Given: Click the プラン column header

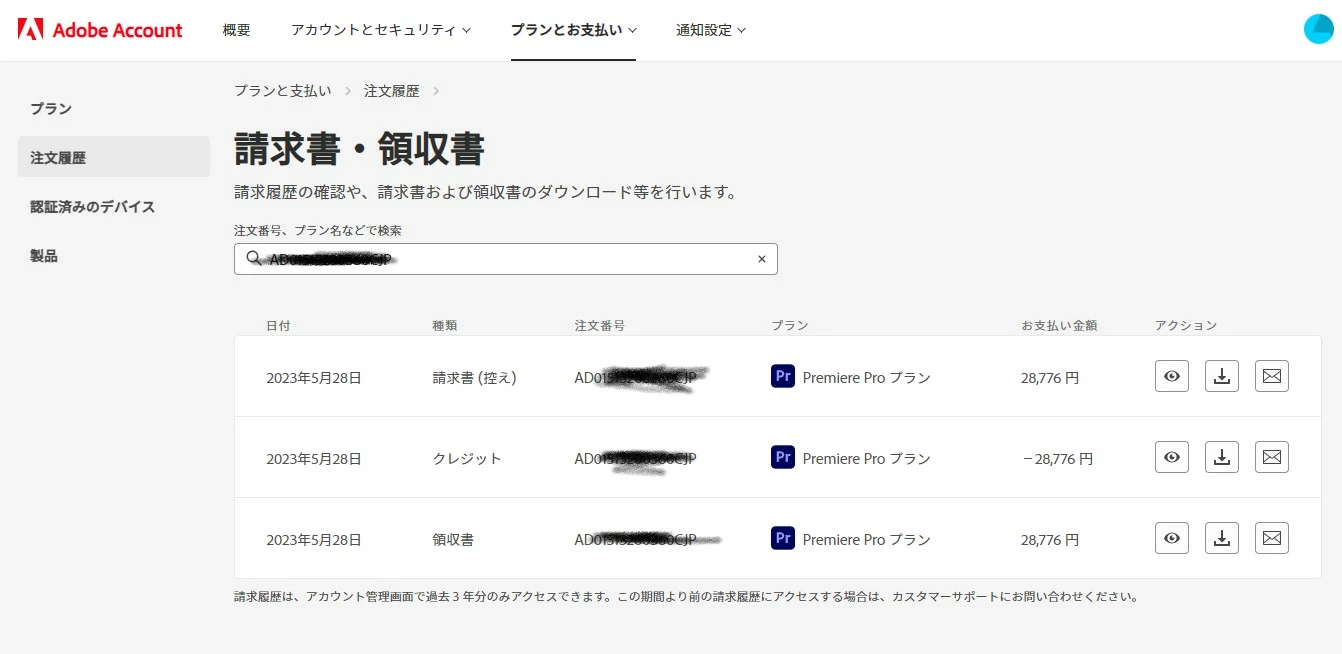Looking at the screenshot, I should click(790, 326).
